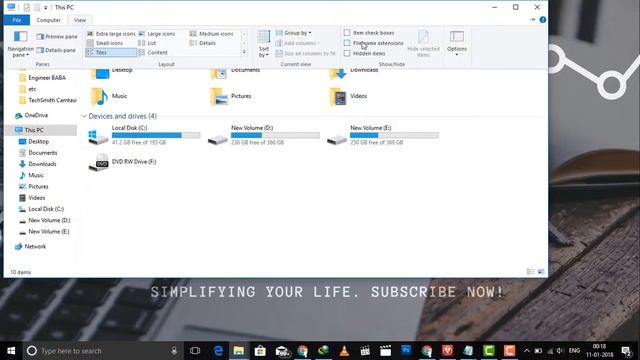This screenshot has width=640, height=360.
Task: Open the Group by dropdown
Action: point(293,33)
